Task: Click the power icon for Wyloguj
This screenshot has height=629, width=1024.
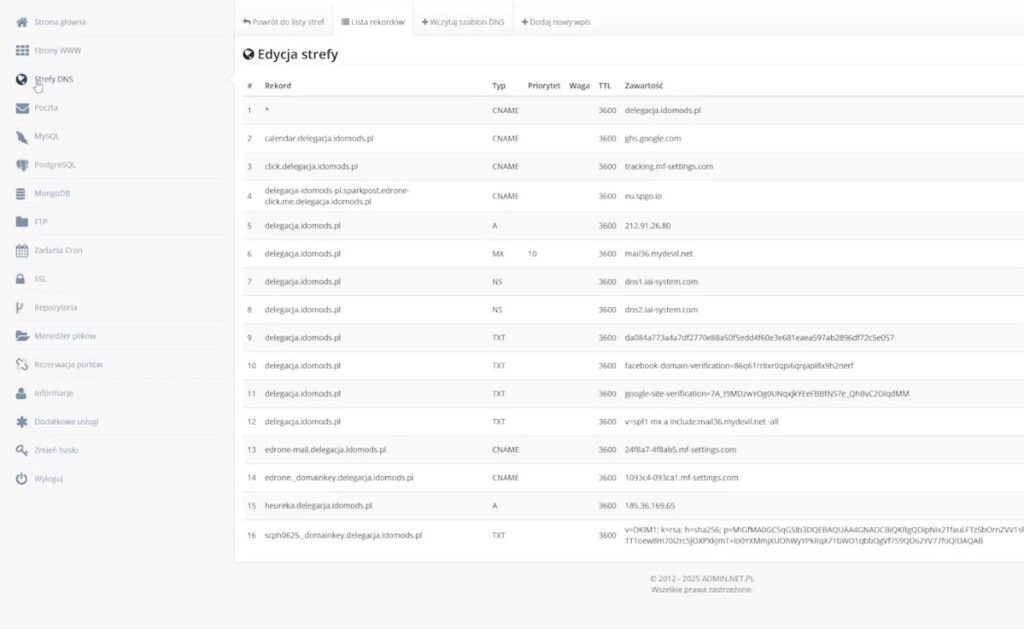Action: 21,479
